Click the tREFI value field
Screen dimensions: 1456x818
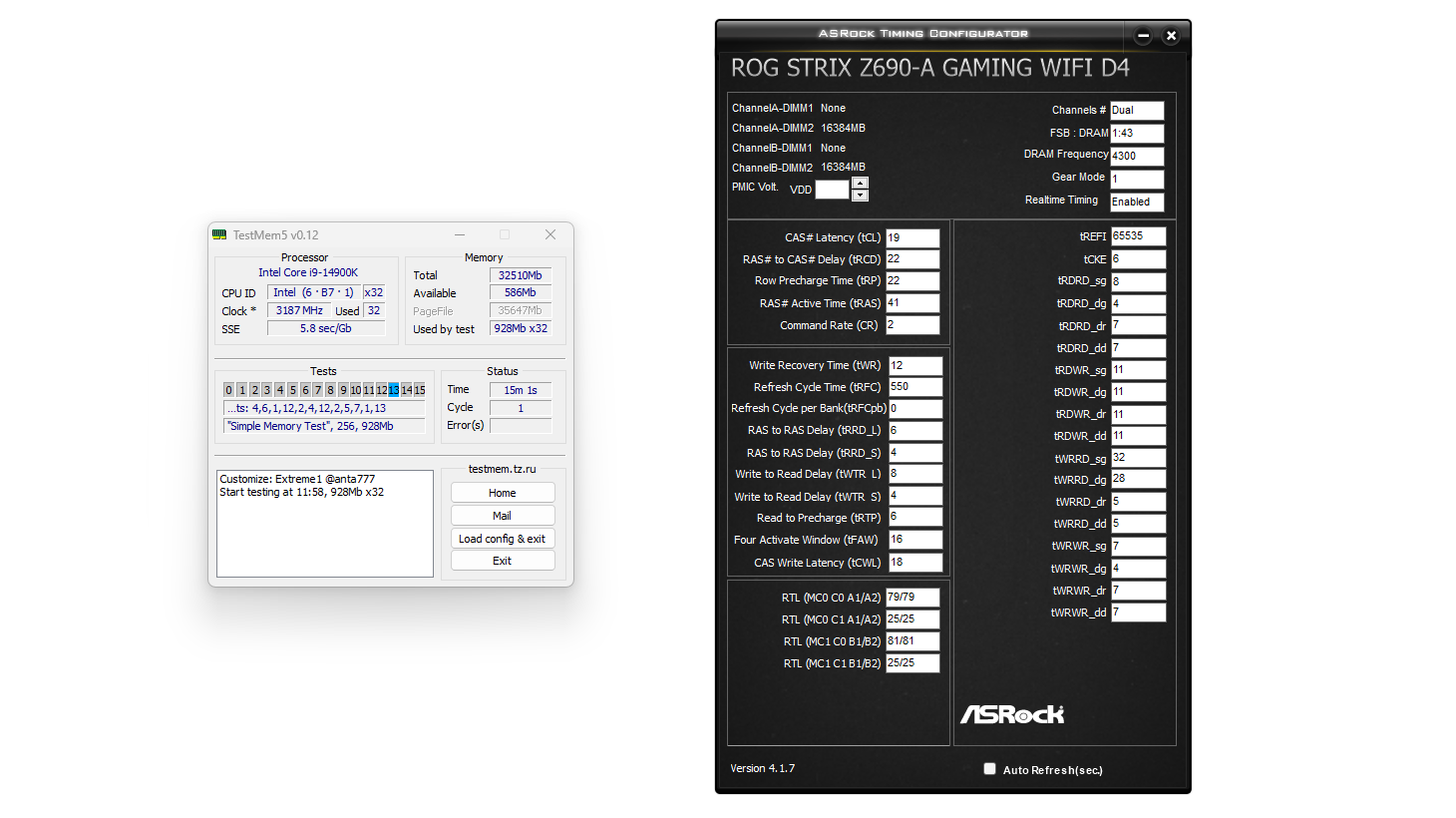point(1139,236)
